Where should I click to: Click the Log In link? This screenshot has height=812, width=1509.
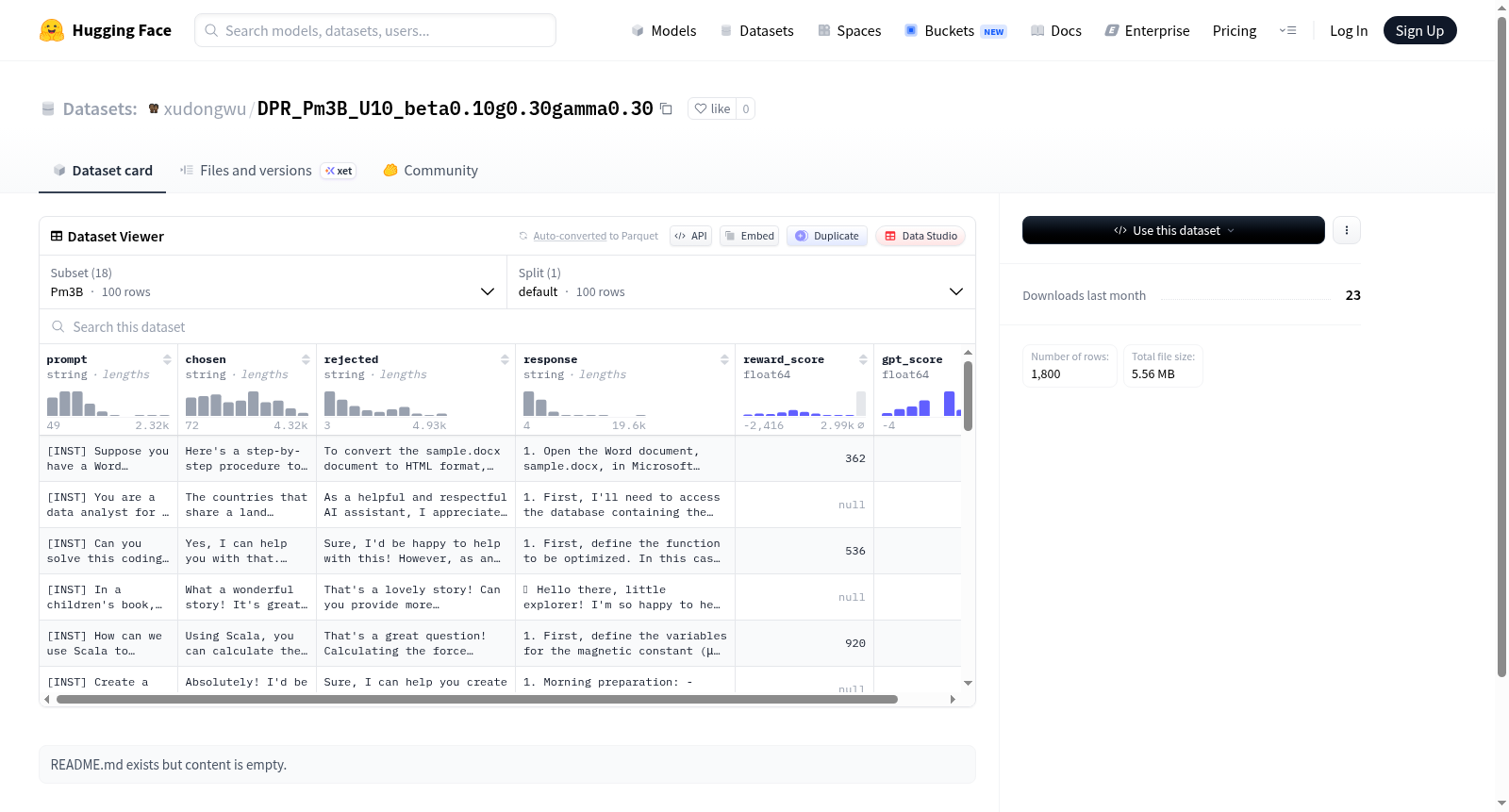point(1349,31)
